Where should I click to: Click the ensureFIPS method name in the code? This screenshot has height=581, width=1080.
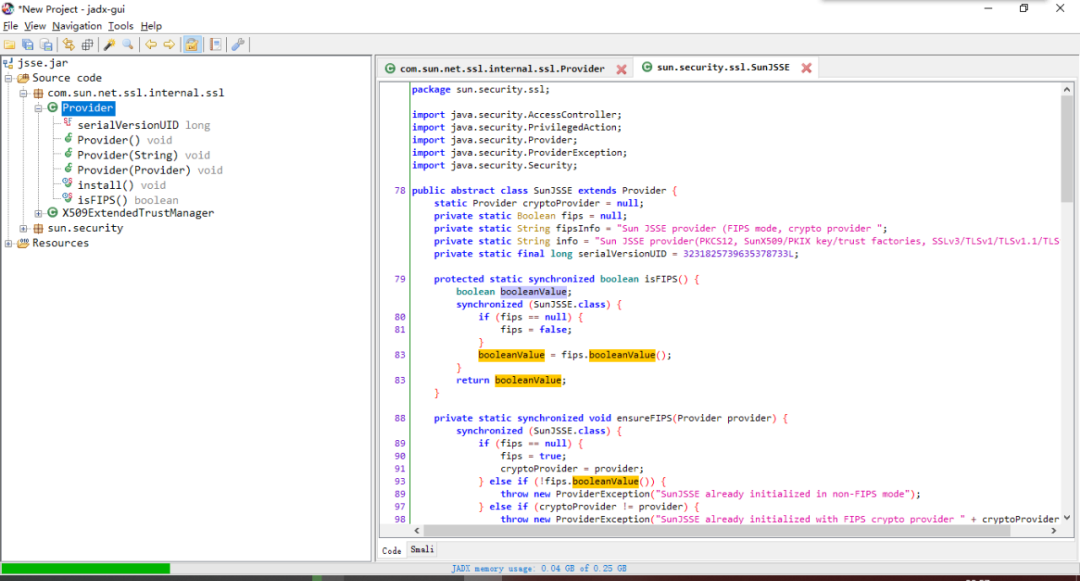point(644,419)
